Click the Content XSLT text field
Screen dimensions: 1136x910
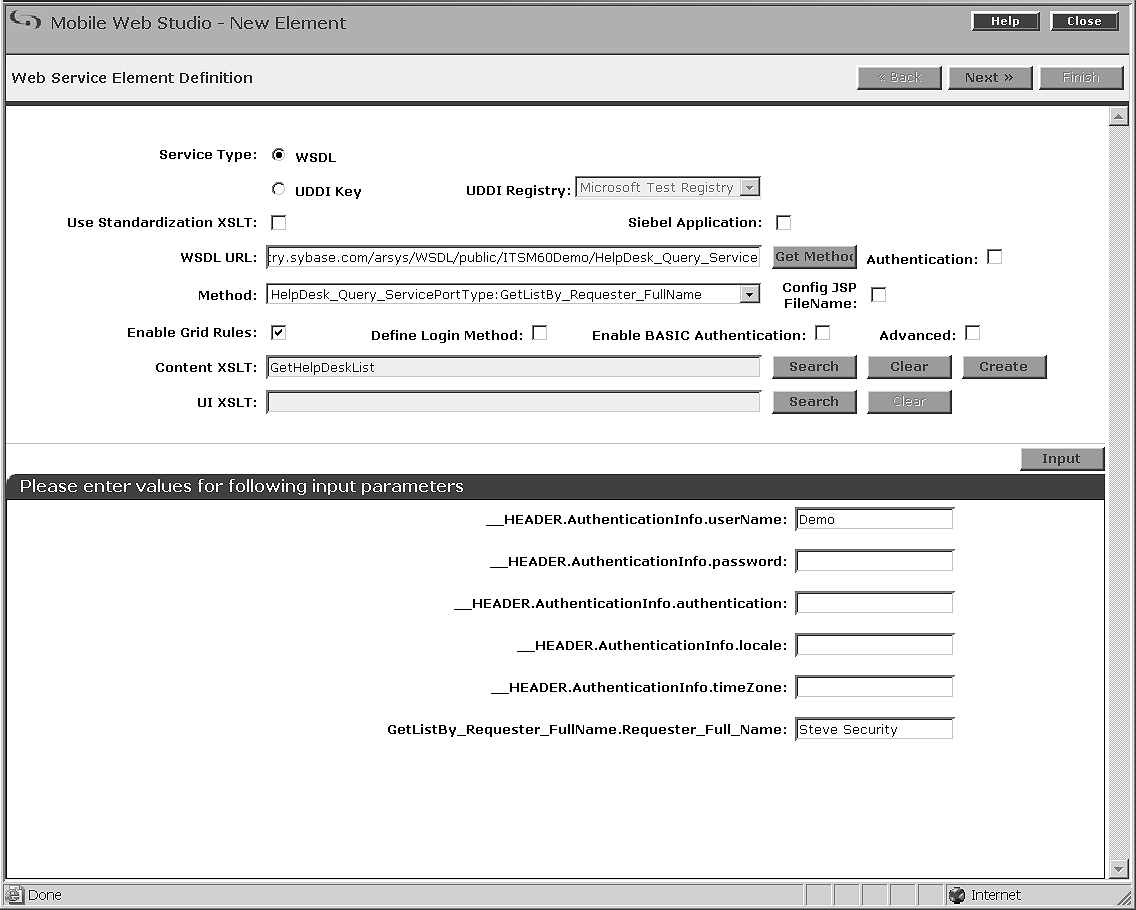tap(513, 367)
